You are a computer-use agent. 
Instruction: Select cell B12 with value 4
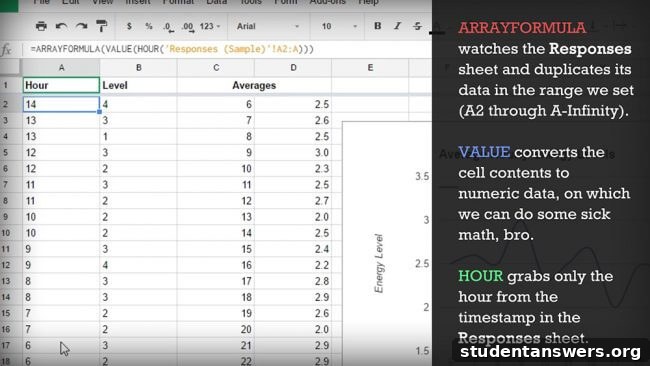click(x=138, y=265)
